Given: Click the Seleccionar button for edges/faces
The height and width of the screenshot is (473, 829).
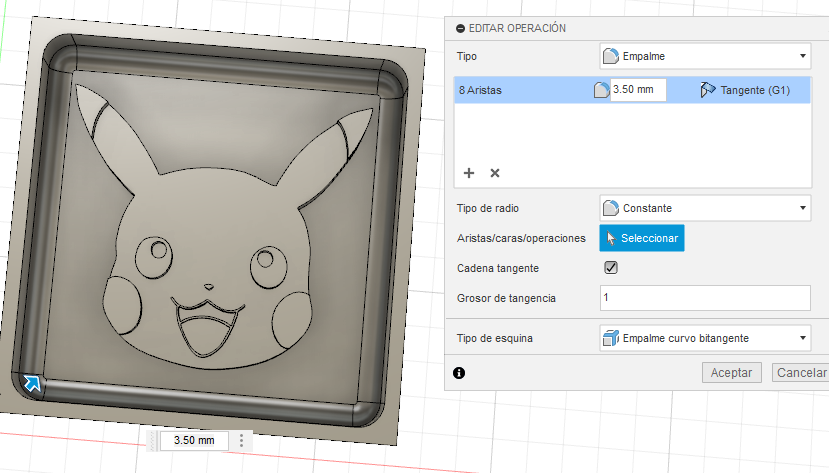Looking at the screenshot, I should tap(642, 238).
